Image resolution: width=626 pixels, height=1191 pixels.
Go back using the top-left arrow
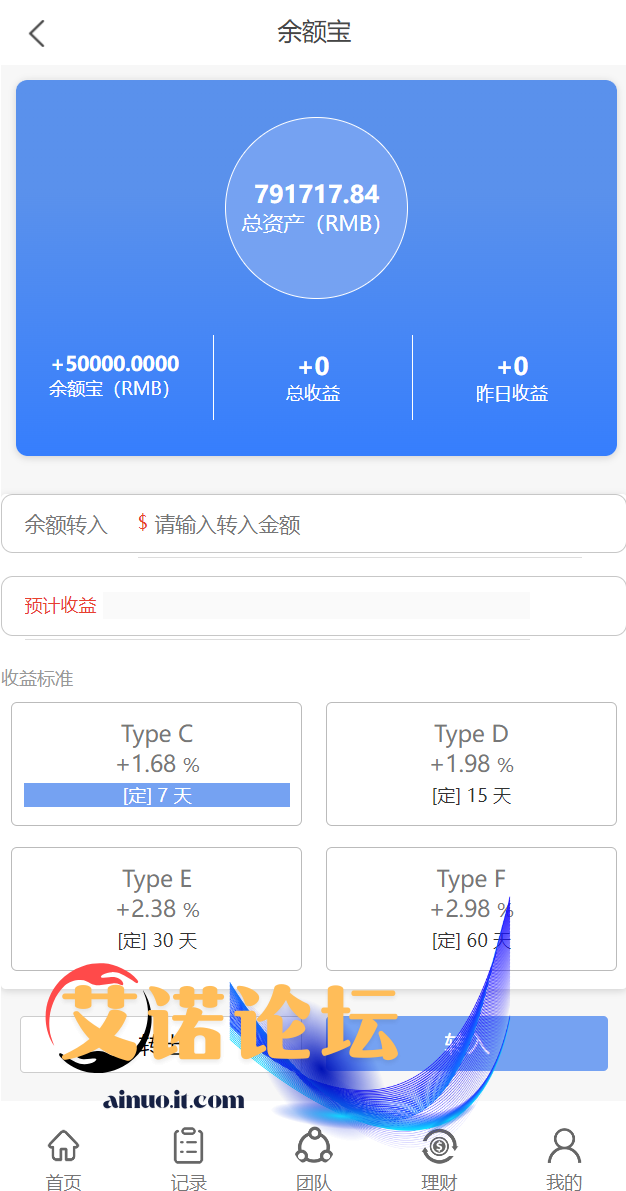pyautogui.click(x=36, y=33)
